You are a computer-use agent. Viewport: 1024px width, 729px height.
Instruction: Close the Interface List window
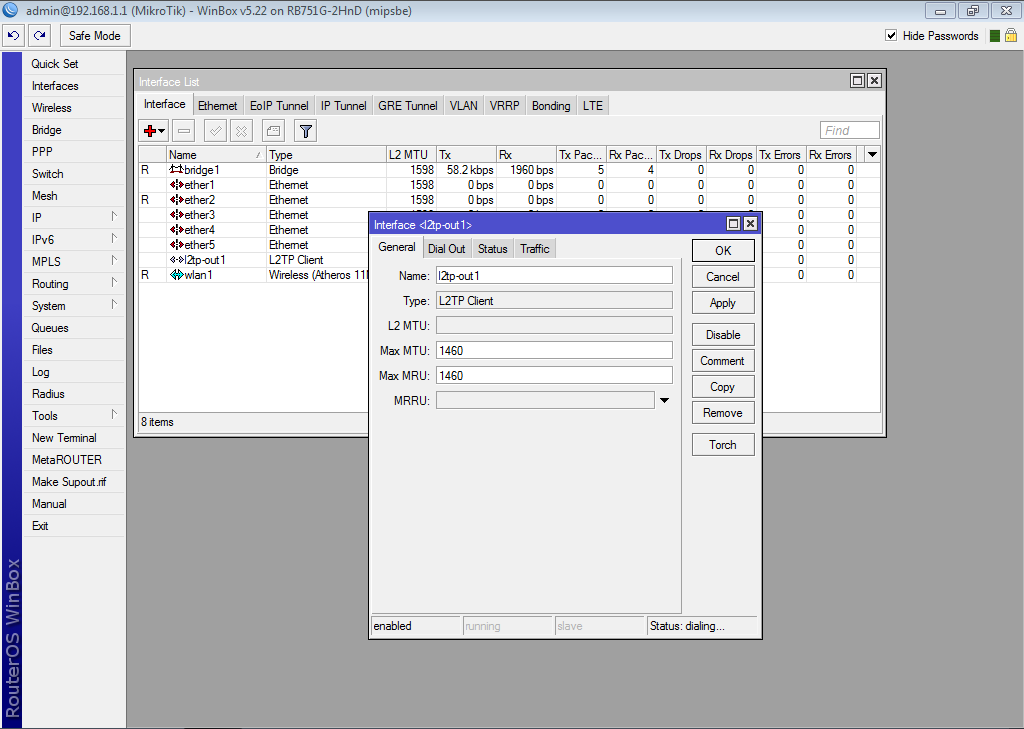(x=874, y=80)
